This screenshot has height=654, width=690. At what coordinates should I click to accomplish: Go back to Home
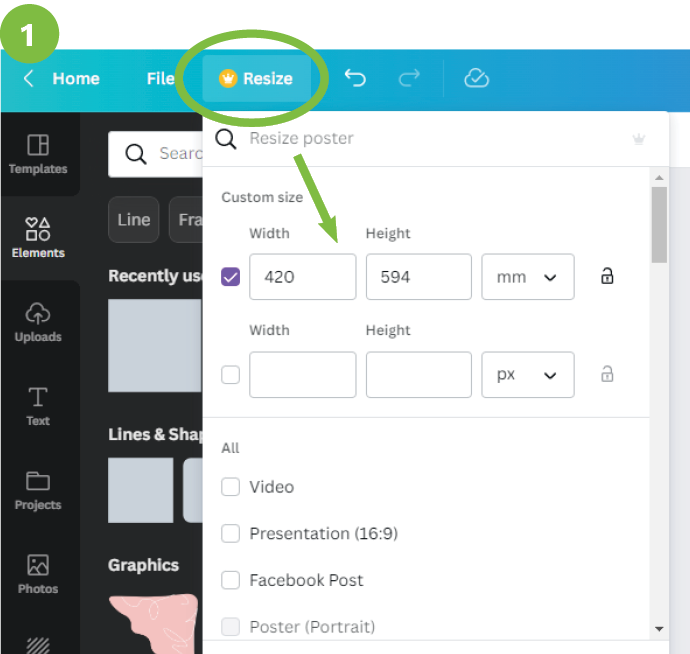[62, 79]
